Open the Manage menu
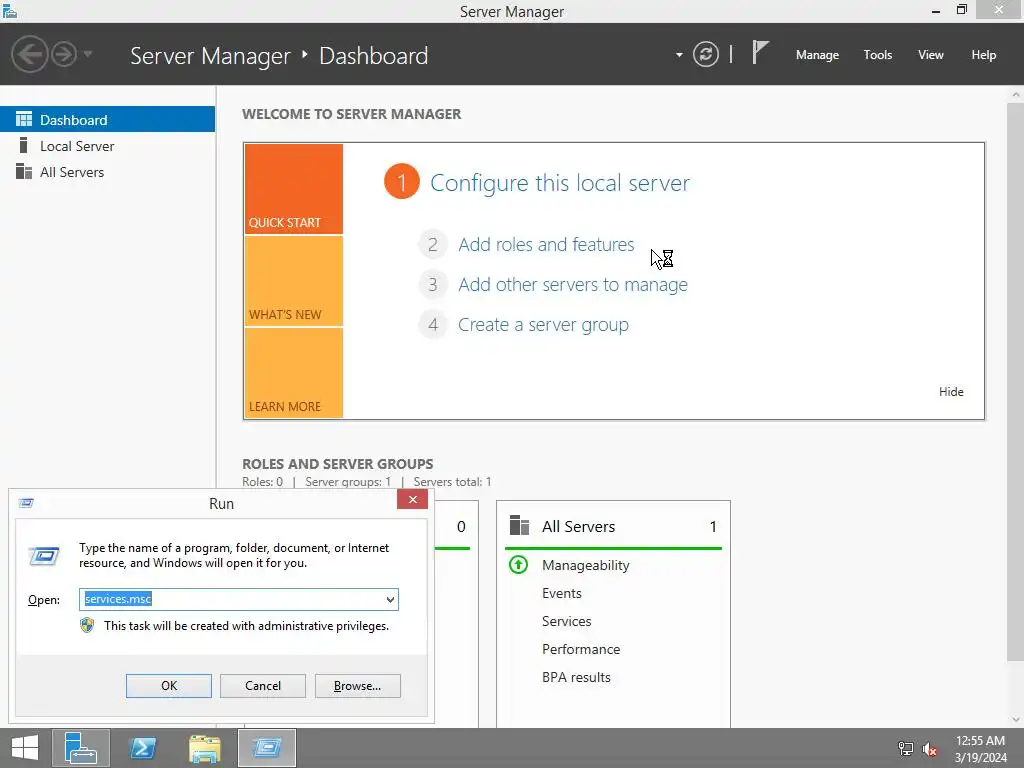The width and height of the screenshot is (1024, 768). click(817, 55)
